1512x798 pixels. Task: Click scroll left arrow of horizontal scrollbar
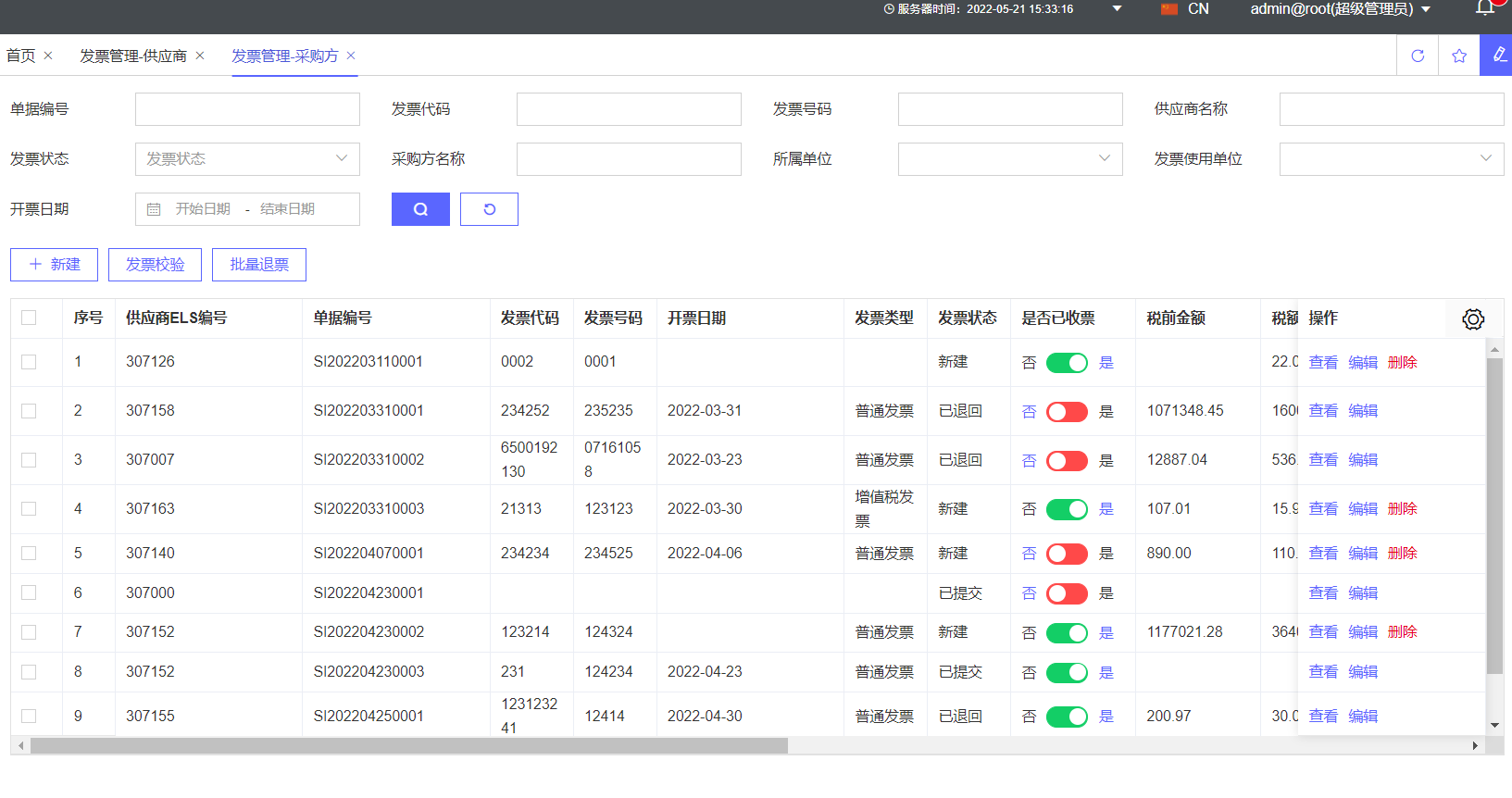tap(20, 745)
